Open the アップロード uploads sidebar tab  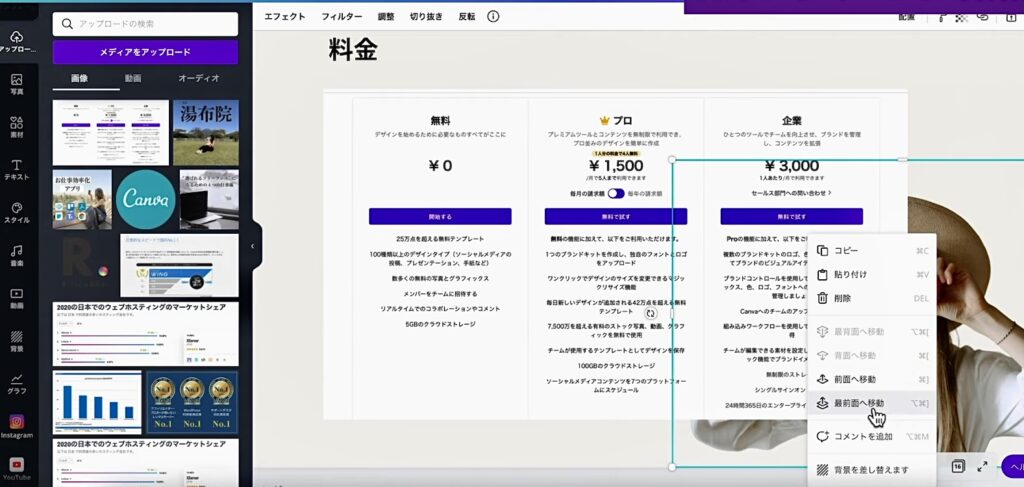pos(17,42)
